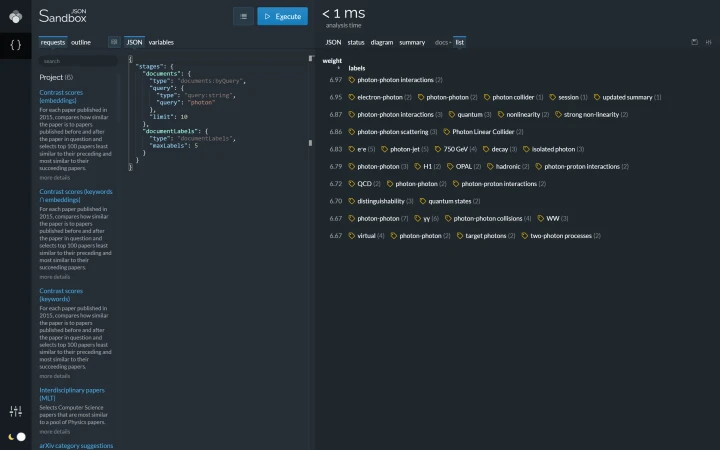
Task: Open the list menu button beside Execute
Action: click(x=243, y=17)
